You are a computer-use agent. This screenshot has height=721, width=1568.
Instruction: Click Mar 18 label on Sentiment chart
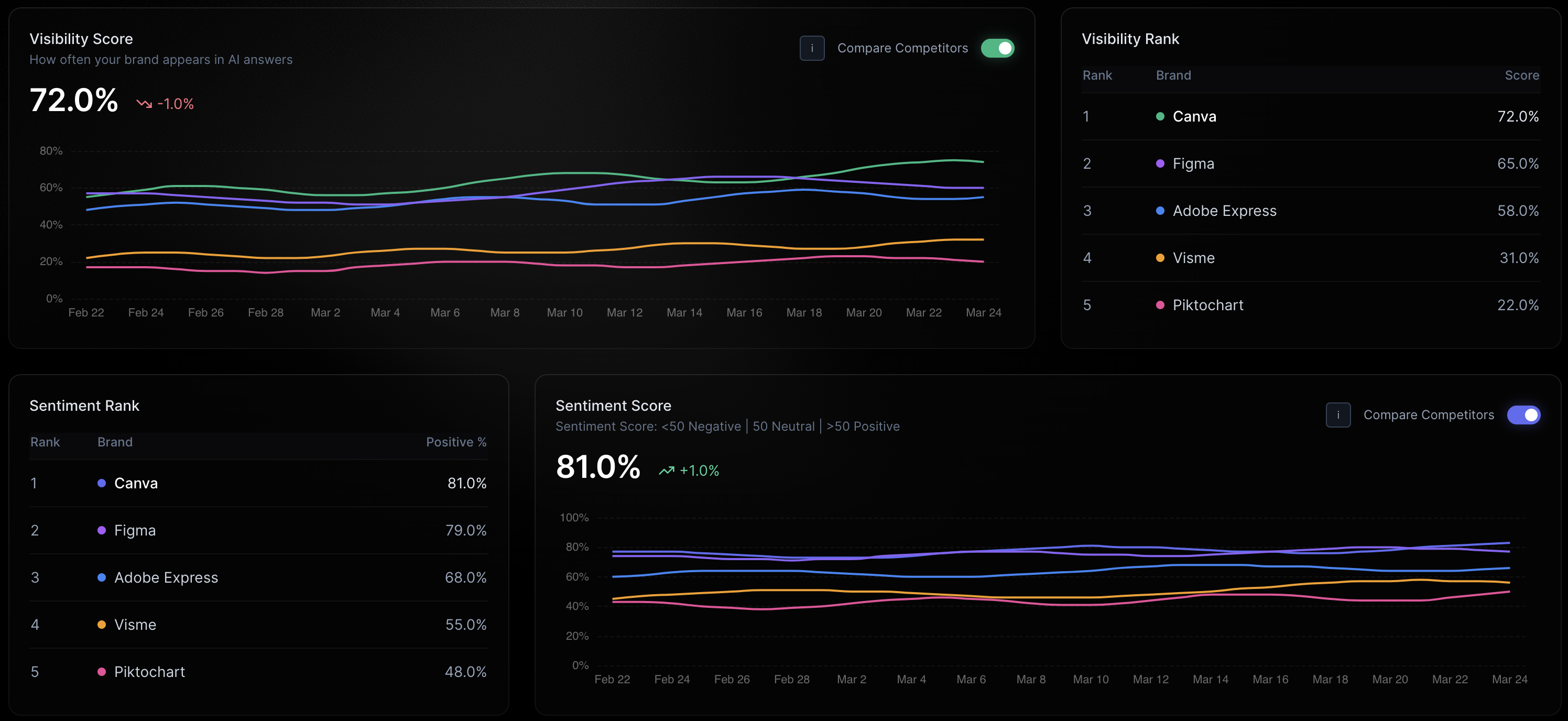tap(1330, 680)
